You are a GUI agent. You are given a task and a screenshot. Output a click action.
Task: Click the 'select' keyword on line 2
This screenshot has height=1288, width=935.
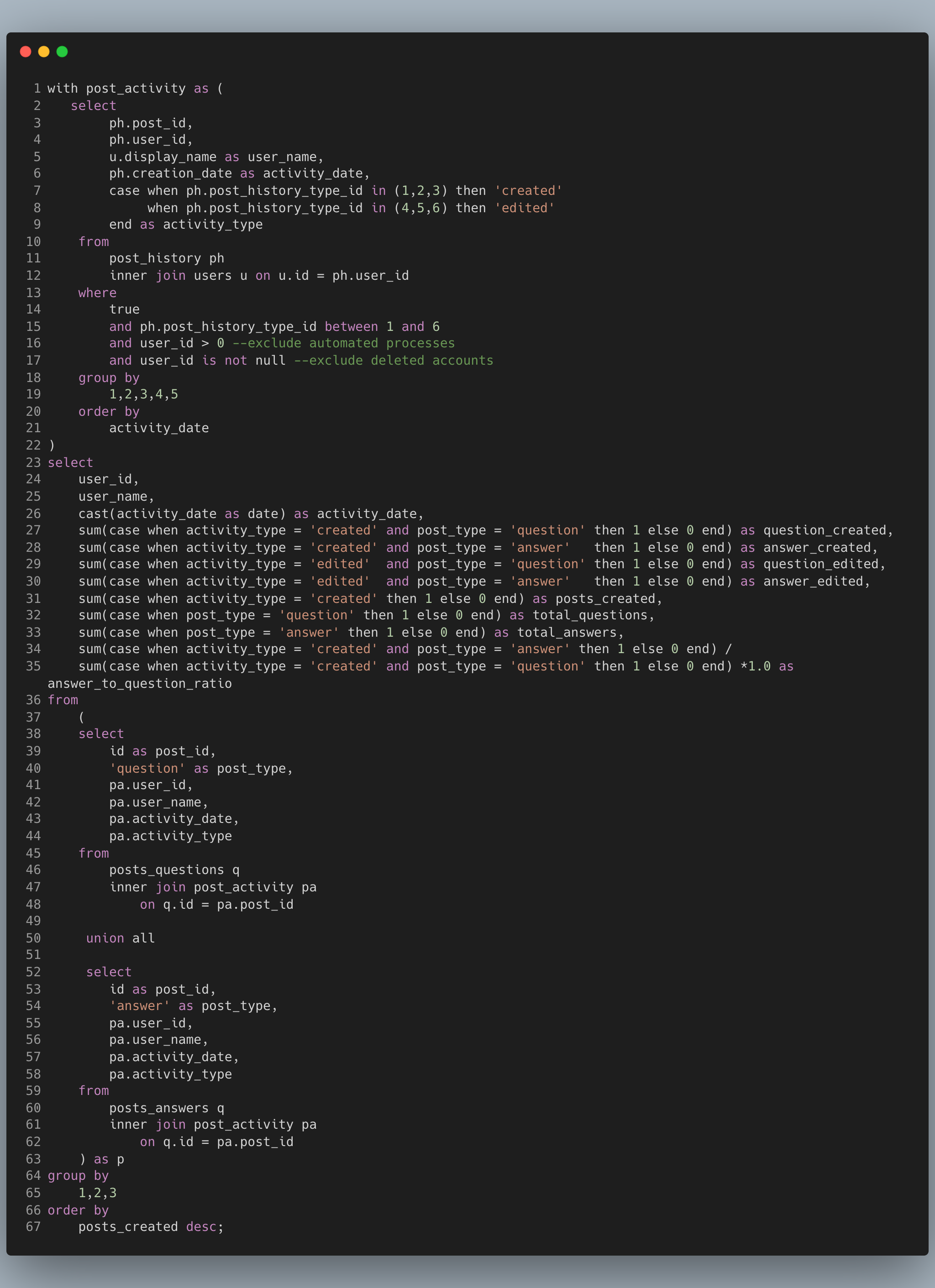pyautogui.click(x=93, y=106)
